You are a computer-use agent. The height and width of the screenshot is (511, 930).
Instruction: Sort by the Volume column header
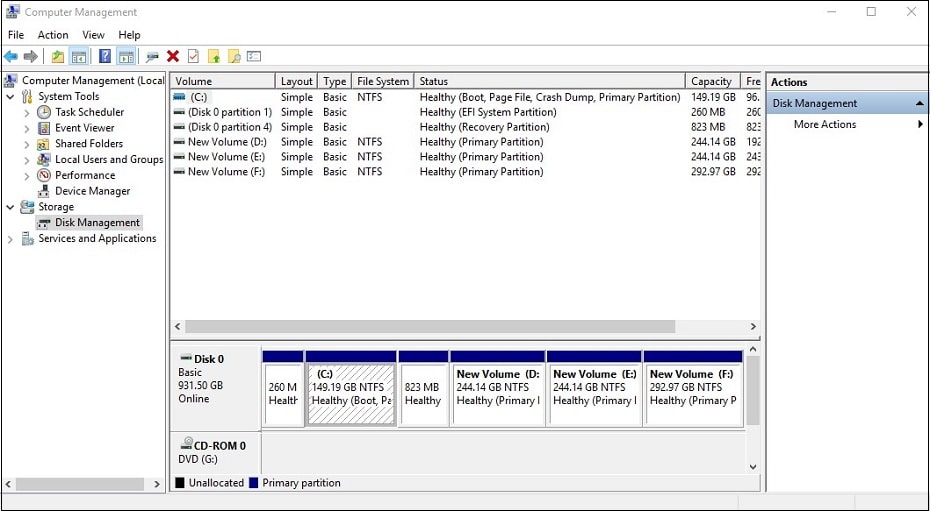tap(223, 81)
